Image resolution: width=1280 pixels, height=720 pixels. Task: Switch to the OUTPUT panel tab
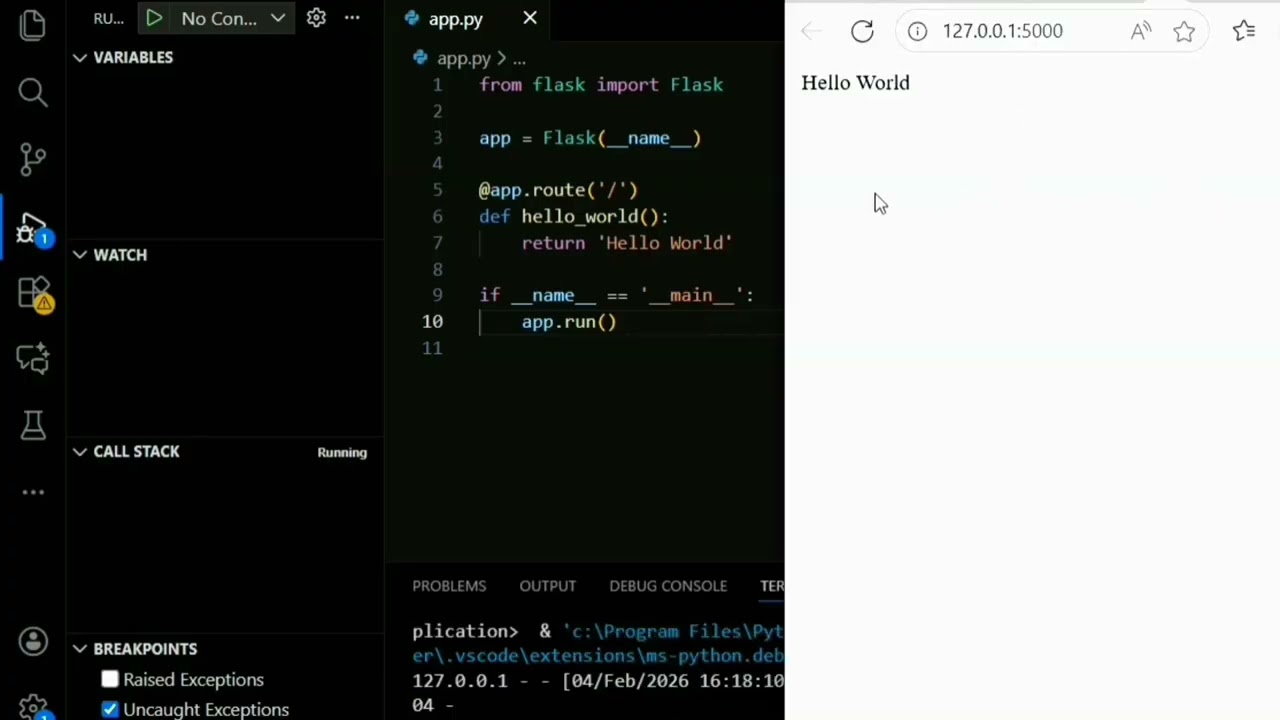click(547, 586)
